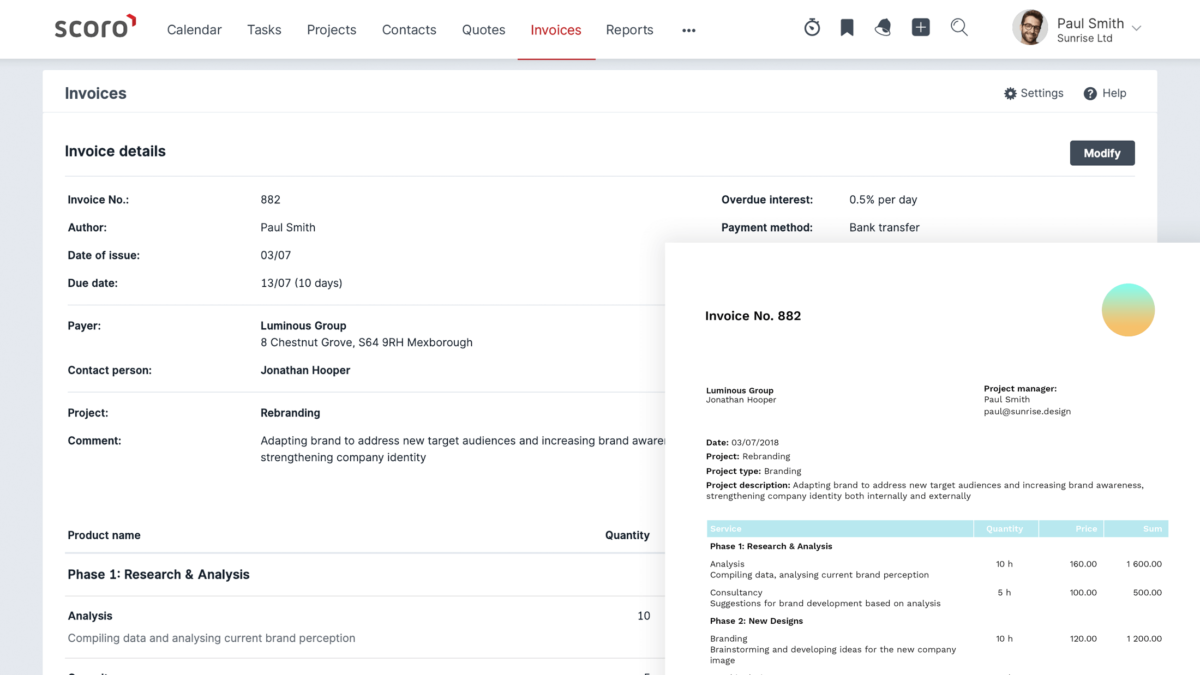
Task: Click the Settings gear icon
Action: [x=1010, y=93]
